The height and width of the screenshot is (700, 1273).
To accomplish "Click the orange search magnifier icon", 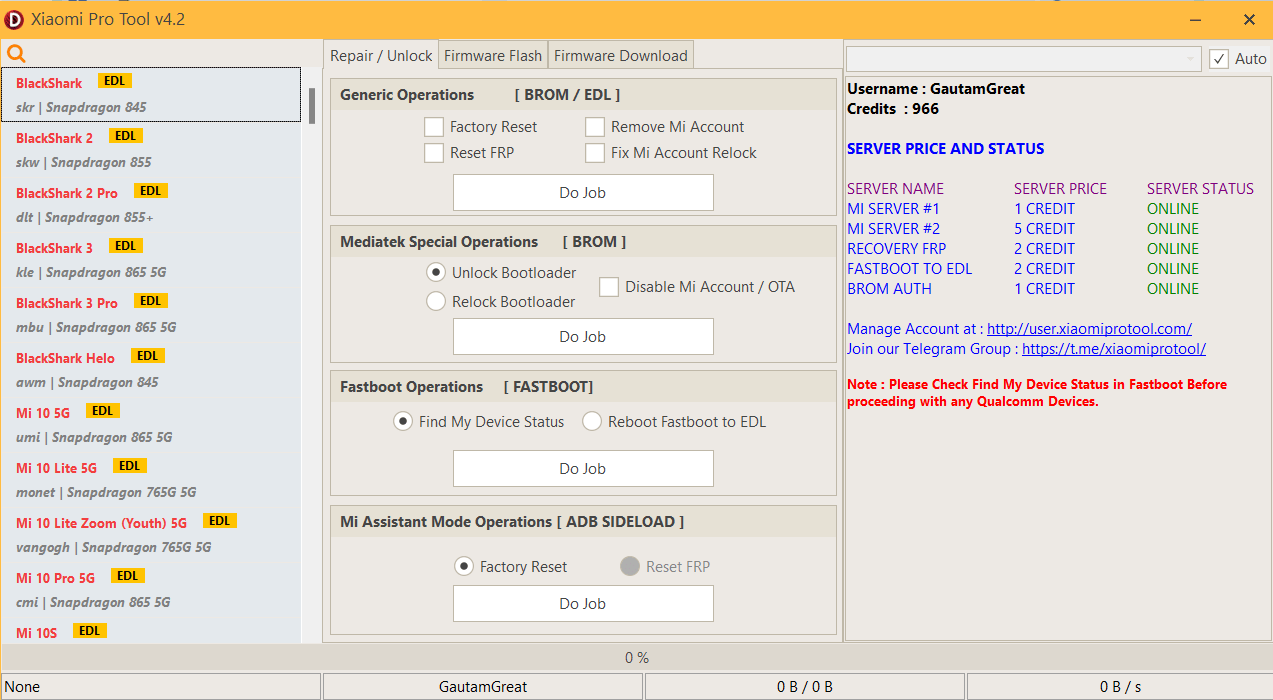I will tap(16, 54).
